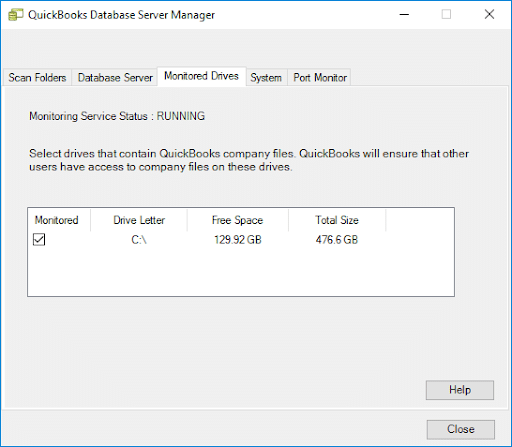Viewport: 512px width, 447px height.
Task: Switch to the Scan Folders tab
Action: click(x=37, y=77)
